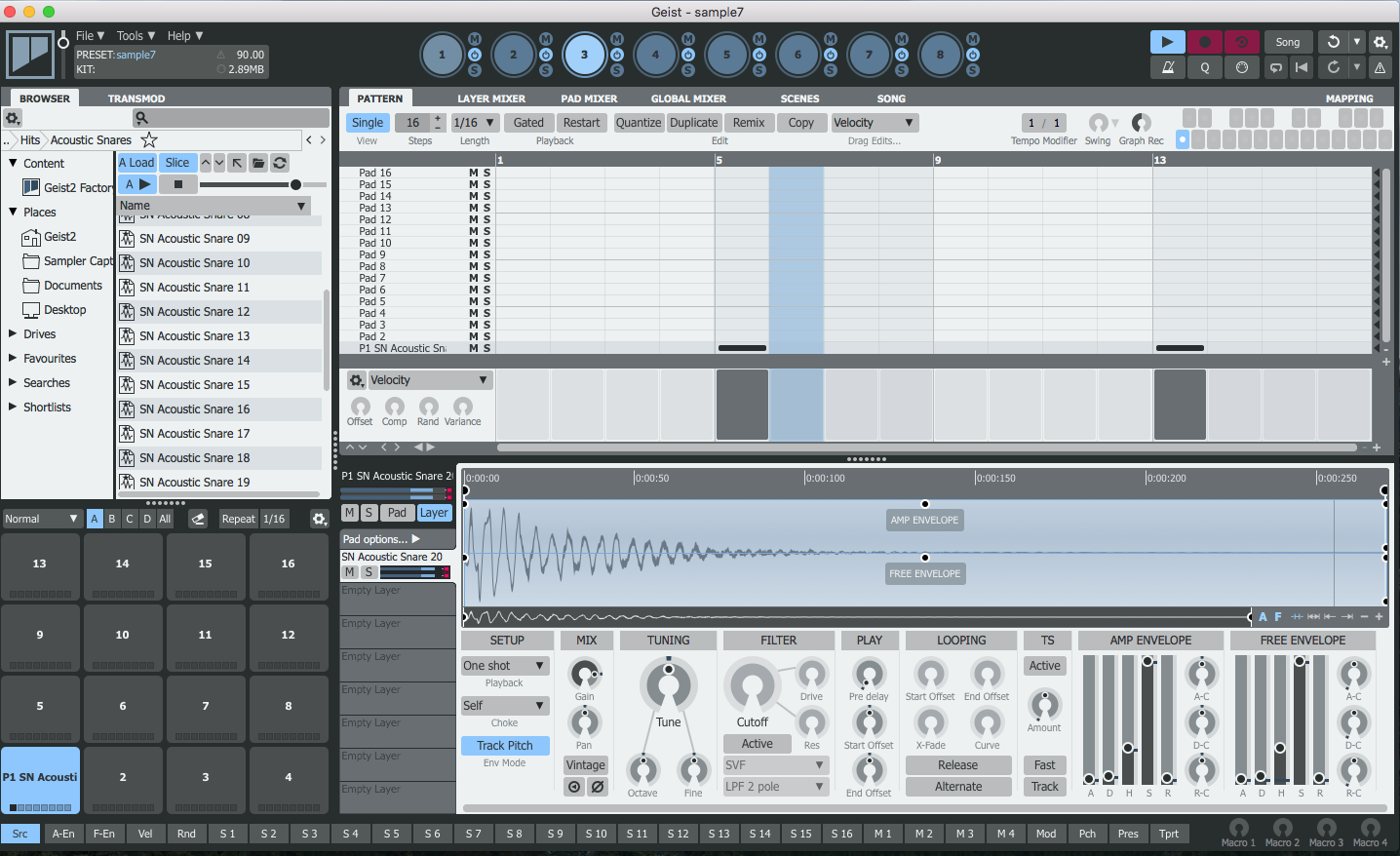Toggle looping Release button
This screenshot has height=856, width=1400.
click(x=958, y=765)
